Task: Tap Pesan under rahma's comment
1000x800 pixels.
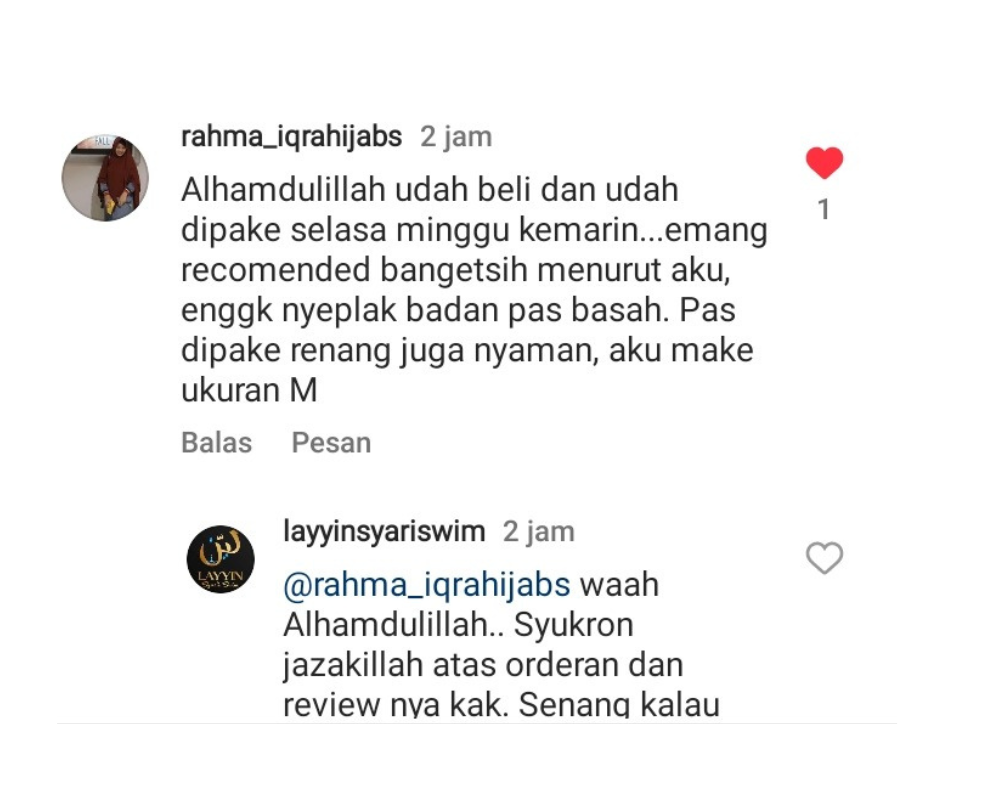Action: (x=331, y=442)
